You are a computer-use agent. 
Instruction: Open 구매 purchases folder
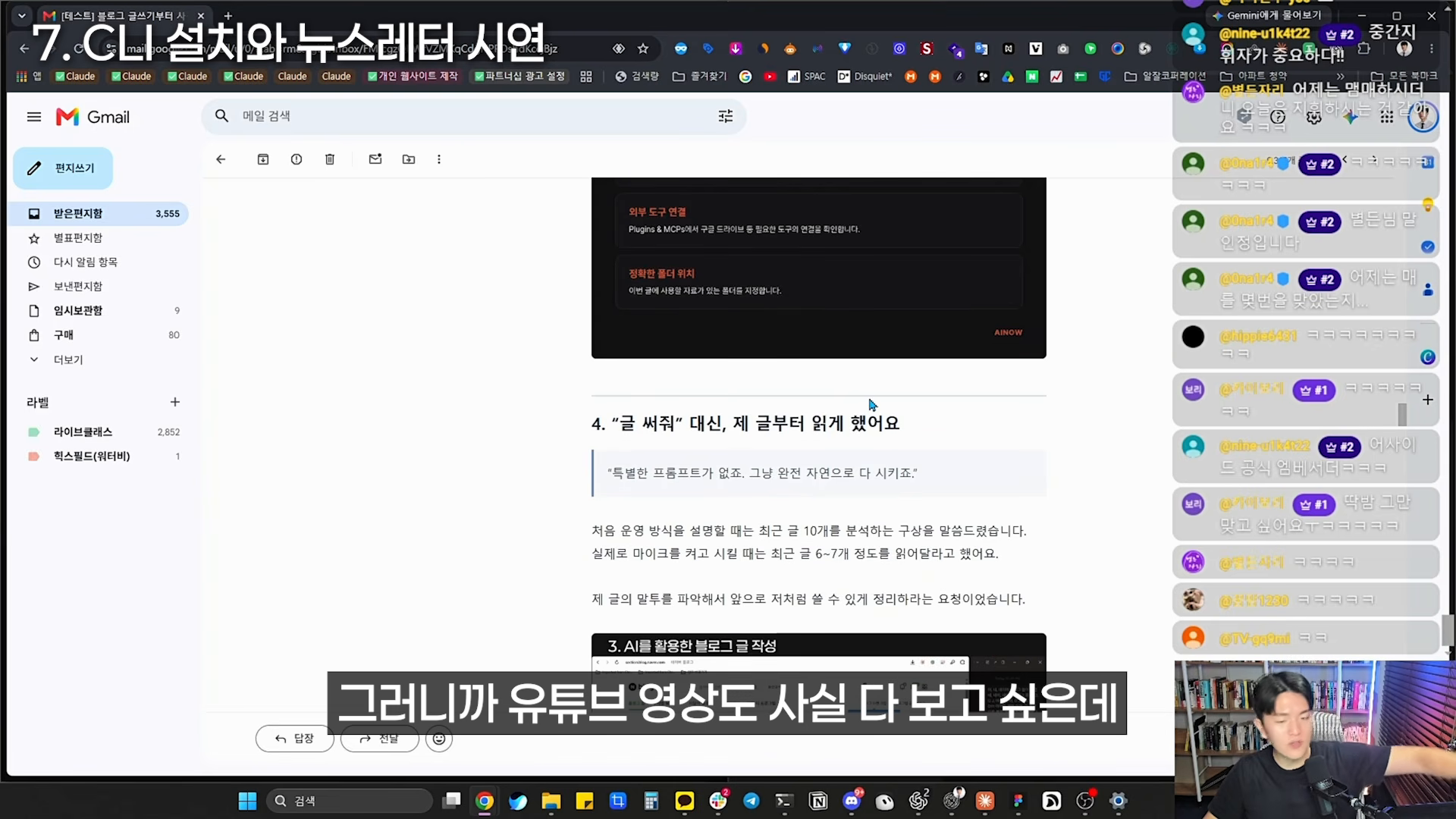click(x=100, y=335)
